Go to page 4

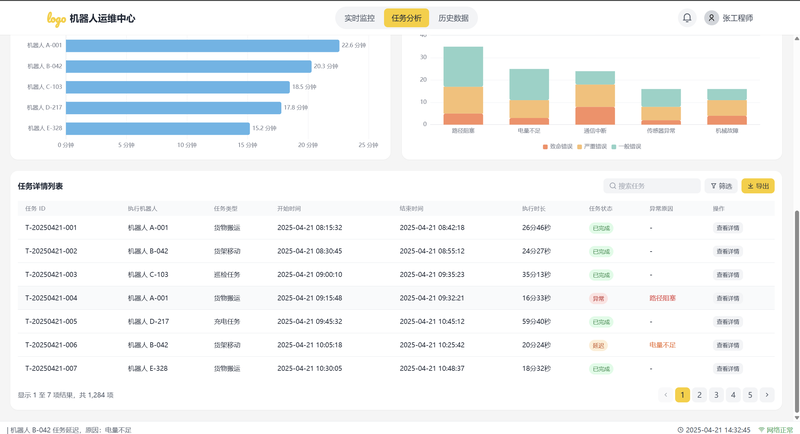click(733, 395)
